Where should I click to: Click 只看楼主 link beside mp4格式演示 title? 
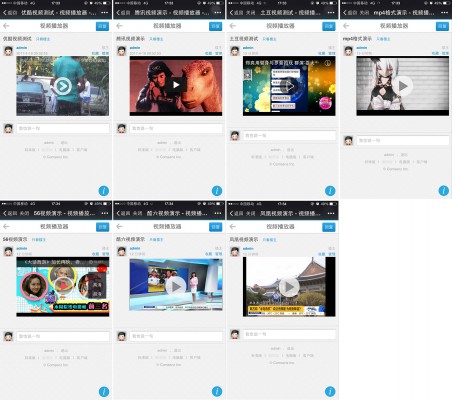pos(383,39)
